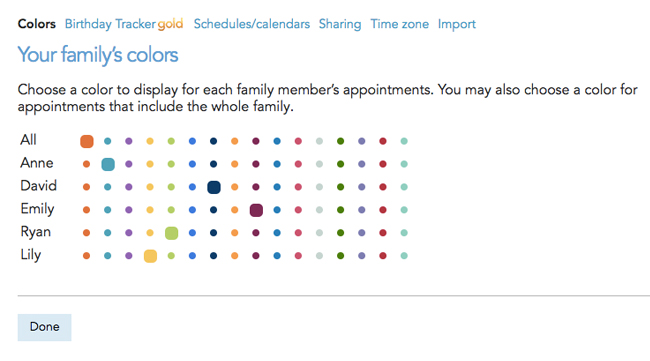Screen dimensions: 650x361
Task: Click the Done button
Action: click(x=44, y=327)
